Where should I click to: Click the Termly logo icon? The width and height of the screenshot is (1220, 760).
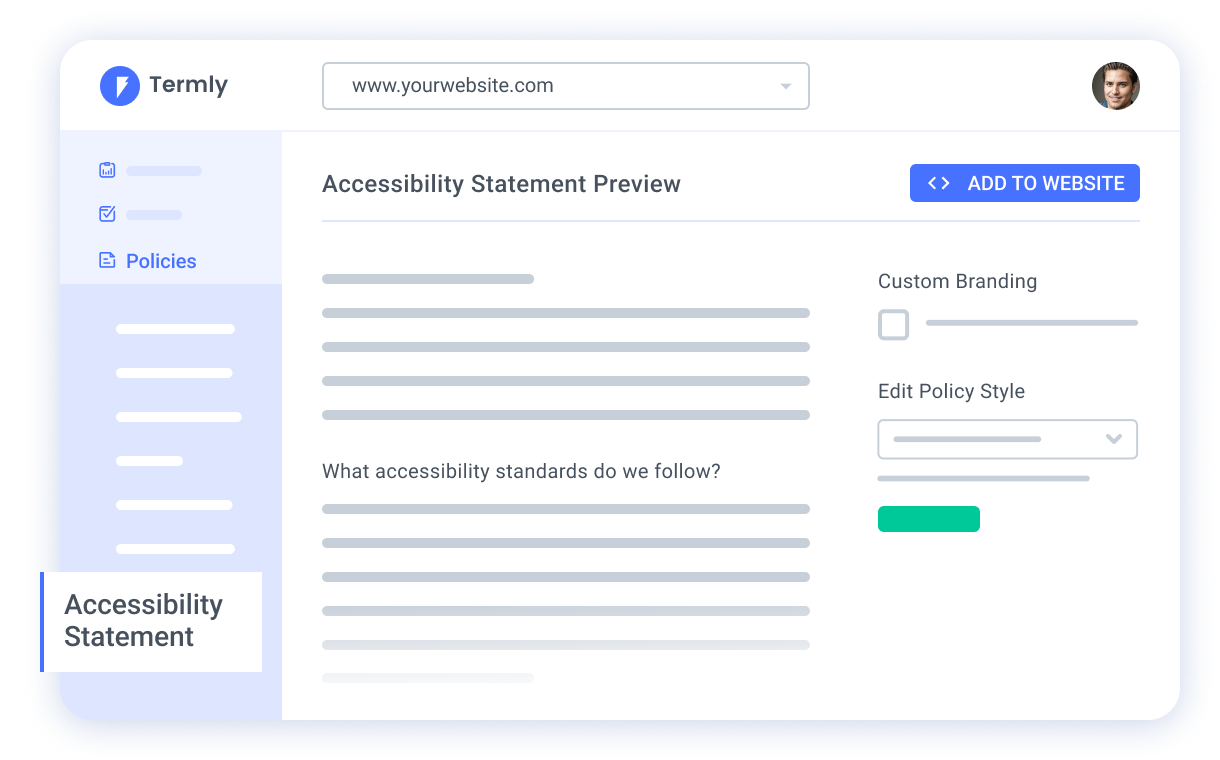pos(120,86)
